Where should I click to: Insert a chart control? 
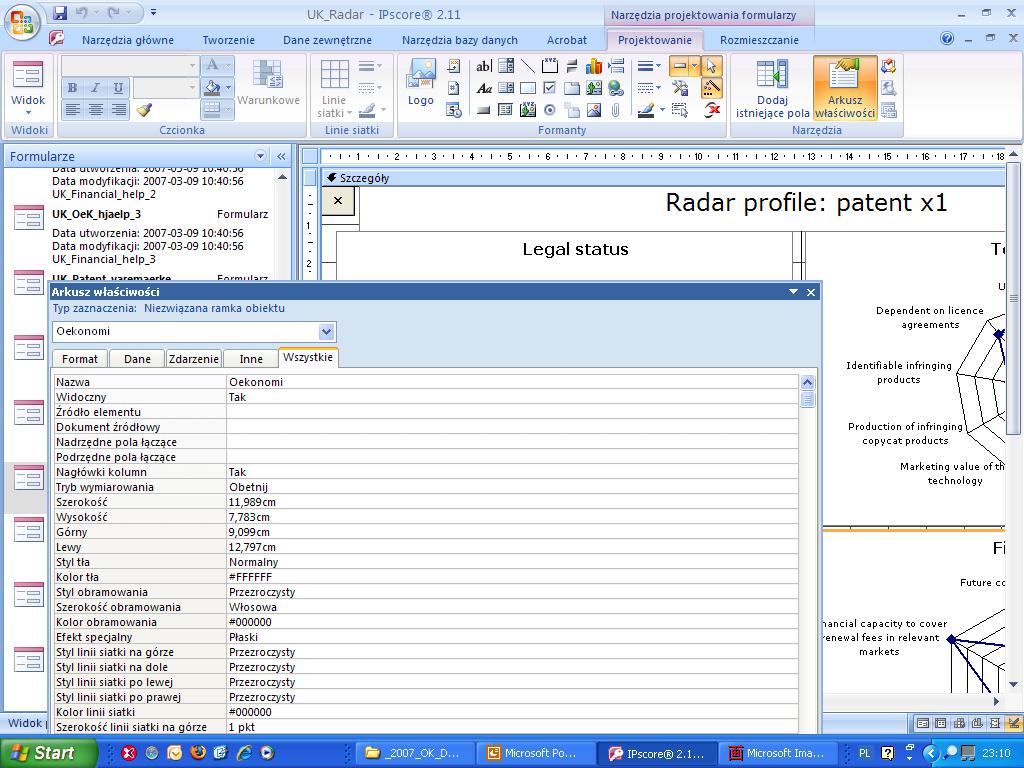click(594, 66)
